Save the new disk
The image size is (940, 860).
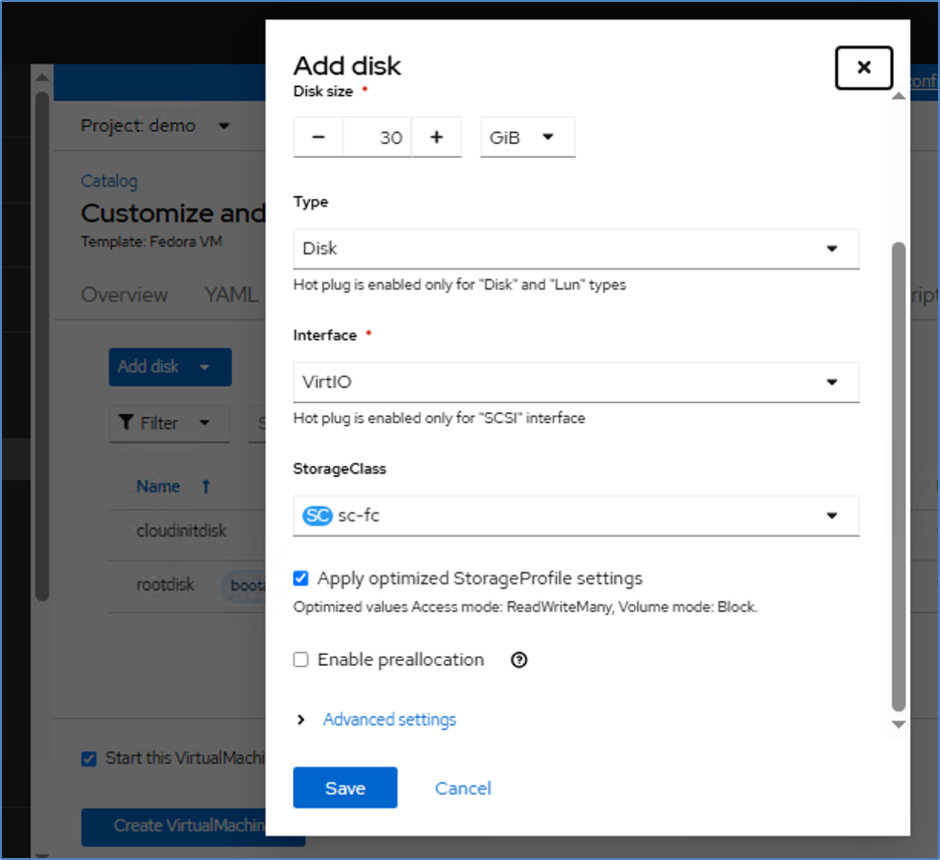pos(345,788)
